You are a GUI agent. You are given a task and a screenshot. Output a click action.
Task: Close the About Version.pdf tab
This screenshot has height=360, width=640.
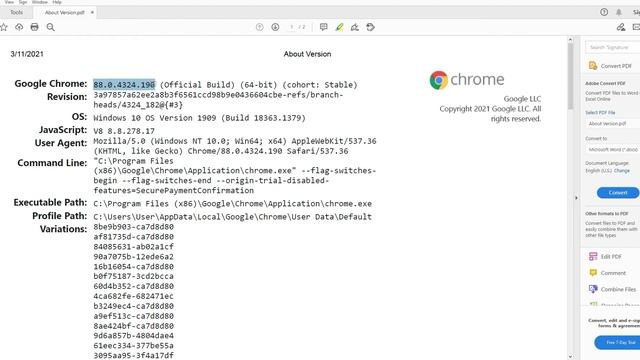92,13
